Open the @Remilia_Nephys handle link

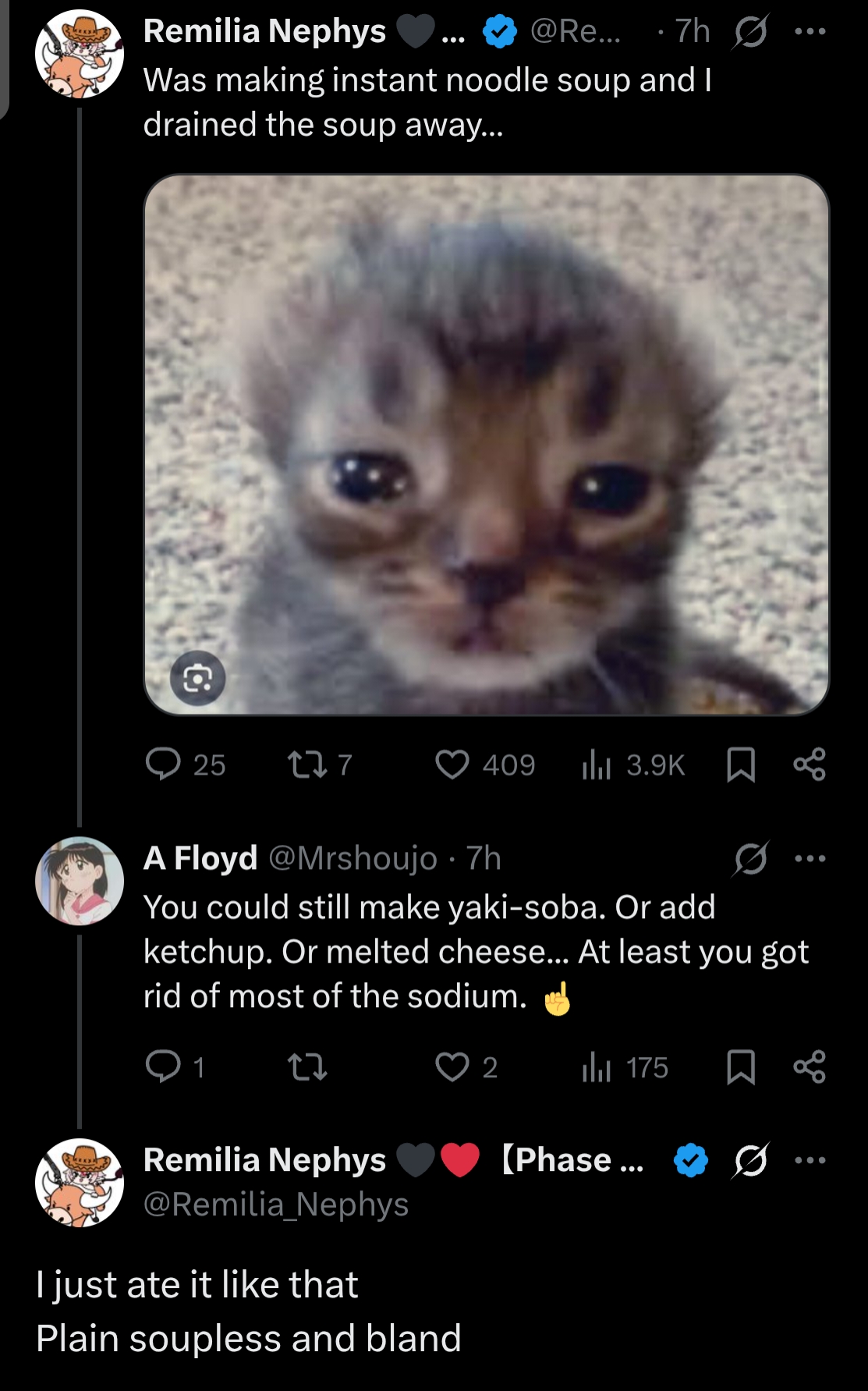pos(276,1205)
